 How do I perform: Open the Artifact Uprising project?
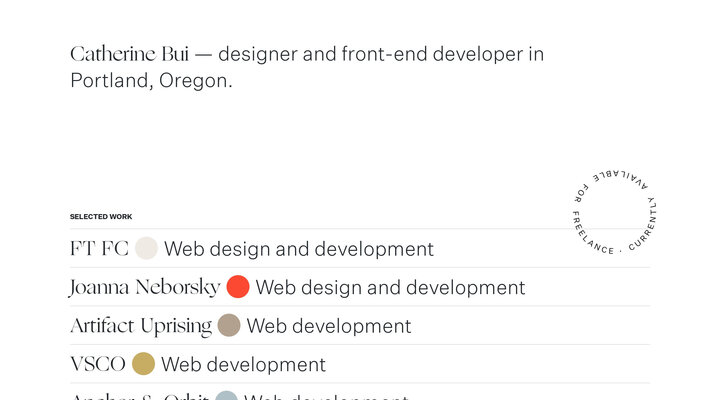(x=141, y=326)
